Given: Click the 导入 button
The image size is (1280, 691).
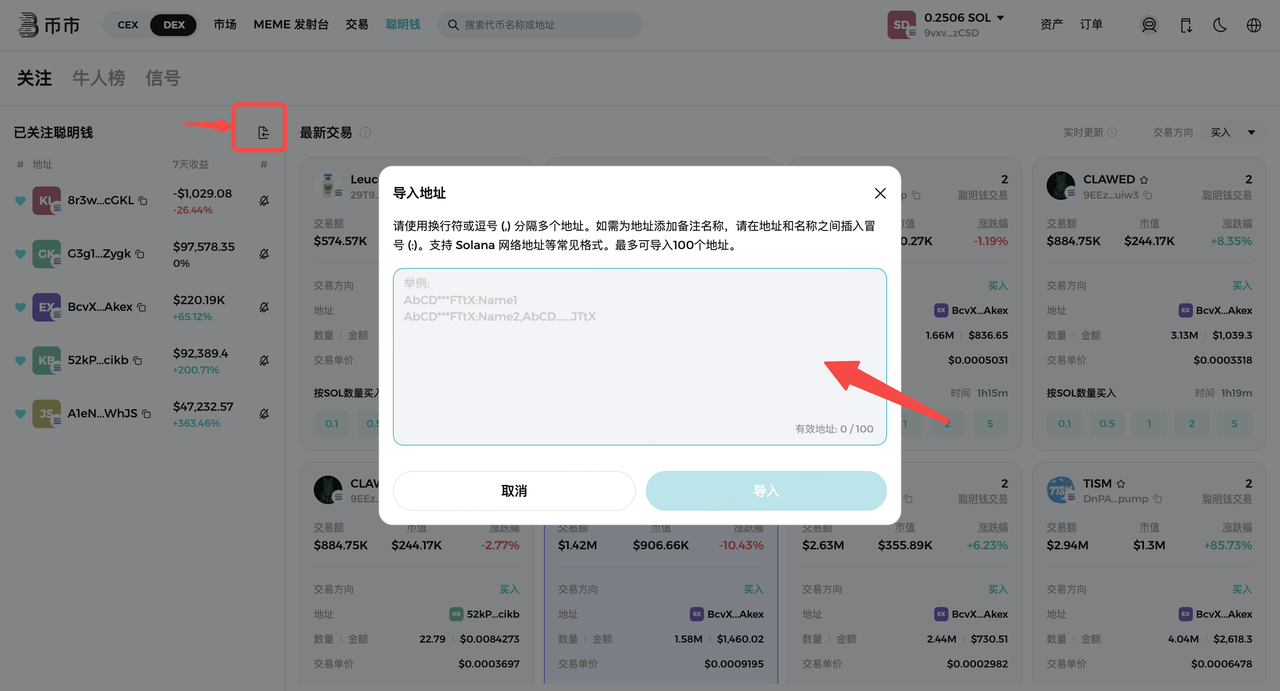Looking at the screenshot, I should click(766, 491).
